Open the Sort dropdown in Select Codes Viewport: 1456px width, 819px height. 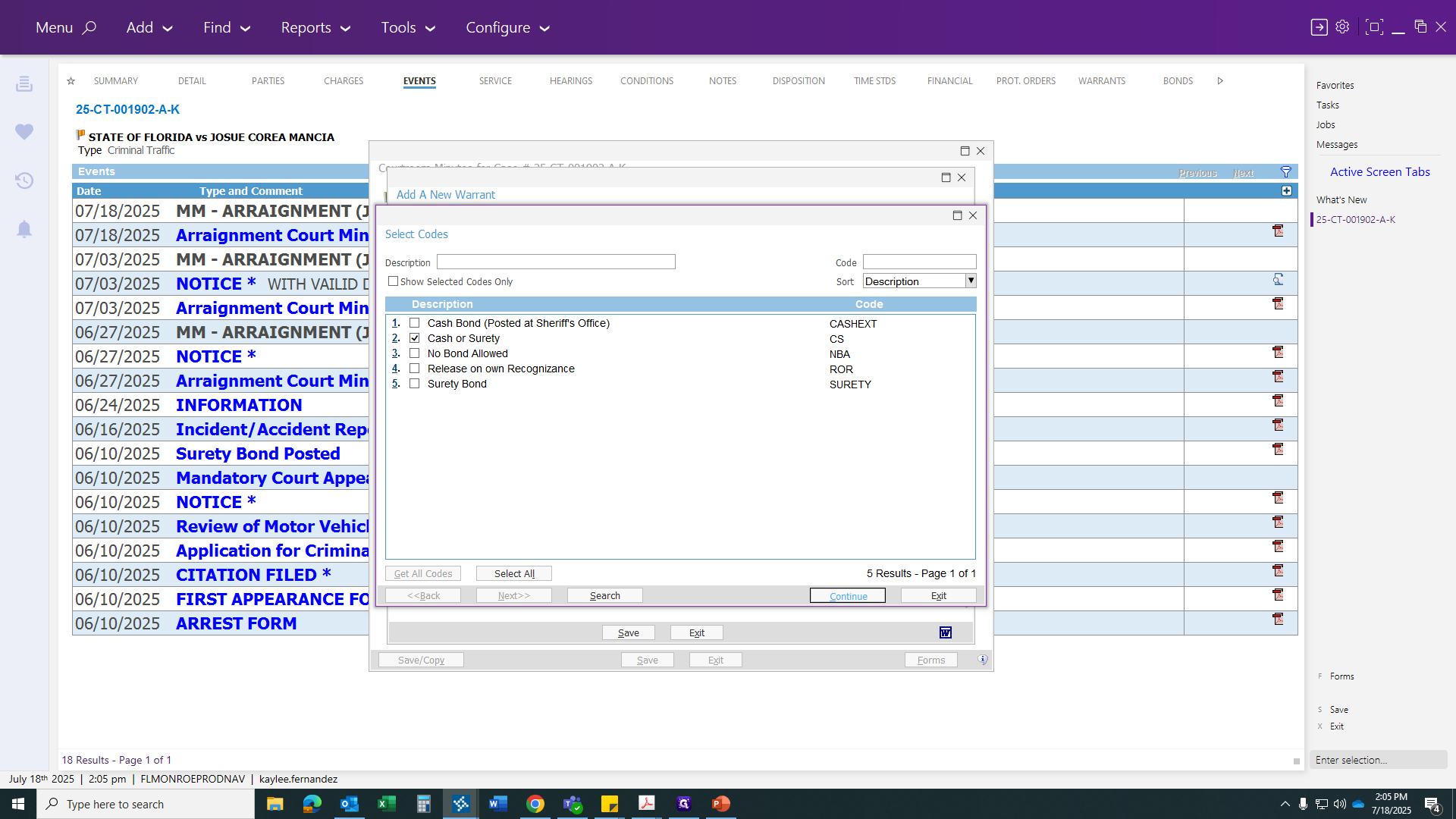pos(970,281)
